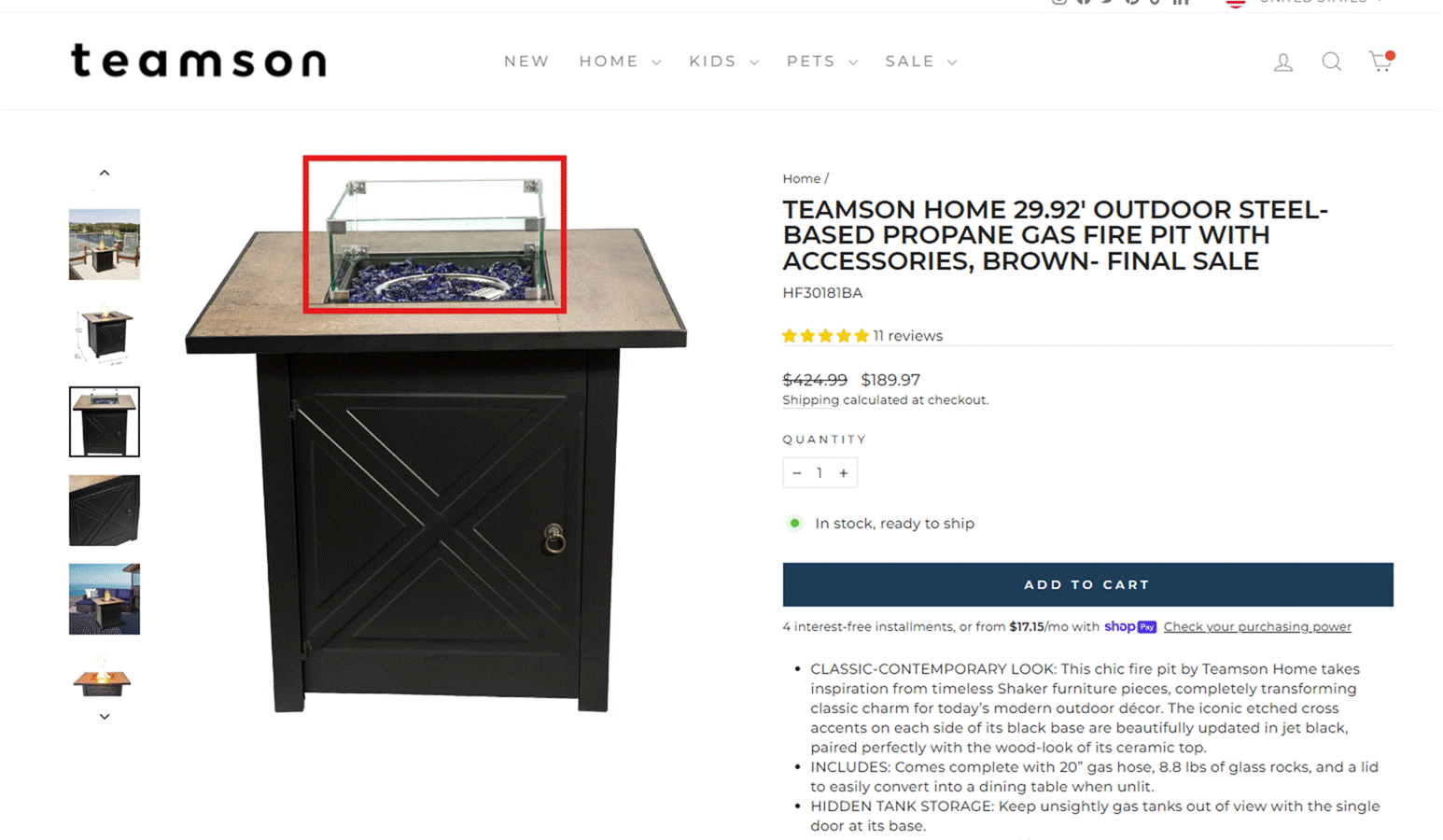Expand the HOME navigation dropdown
This screenshot has width=1443, height=840.
coord(620,62)
